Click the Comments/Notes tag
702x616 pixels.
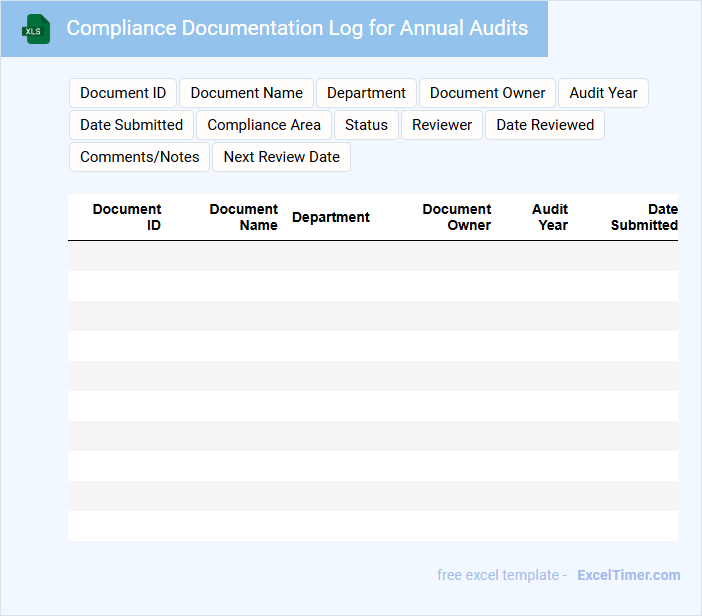click(x=140, y=157)
